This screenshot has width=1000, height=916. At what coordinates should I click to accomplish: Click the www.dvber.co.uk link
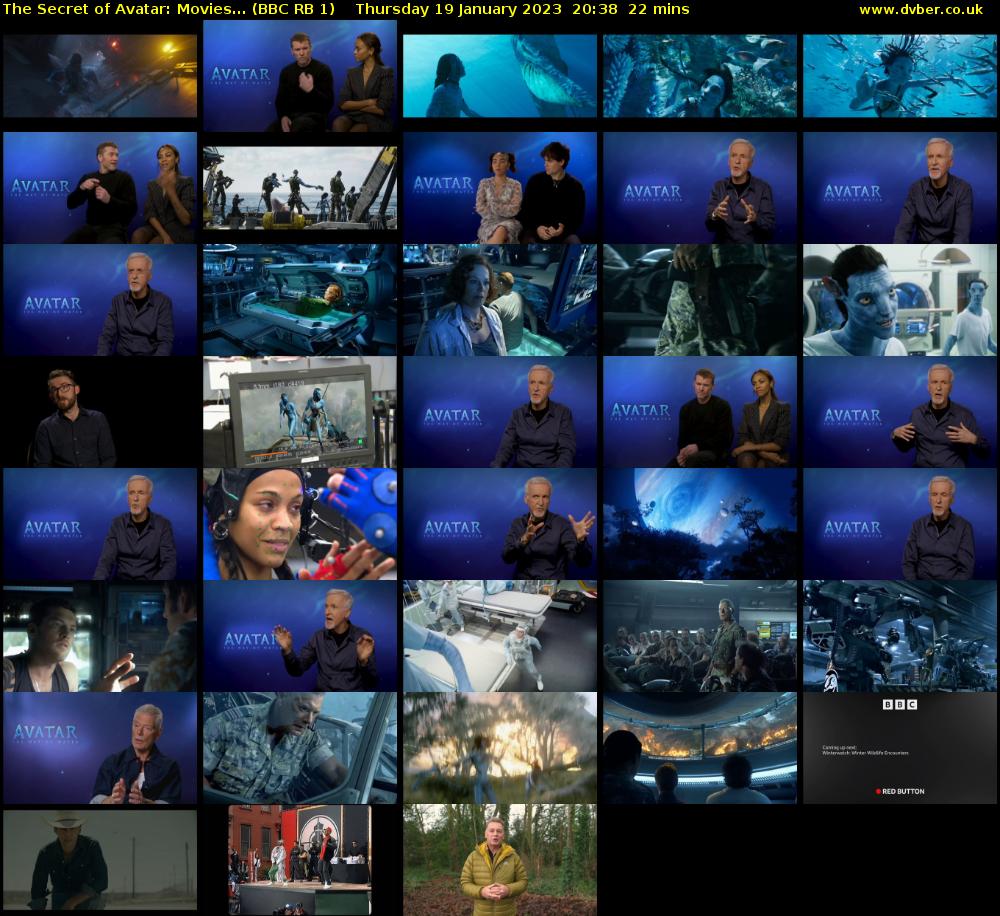921,9
